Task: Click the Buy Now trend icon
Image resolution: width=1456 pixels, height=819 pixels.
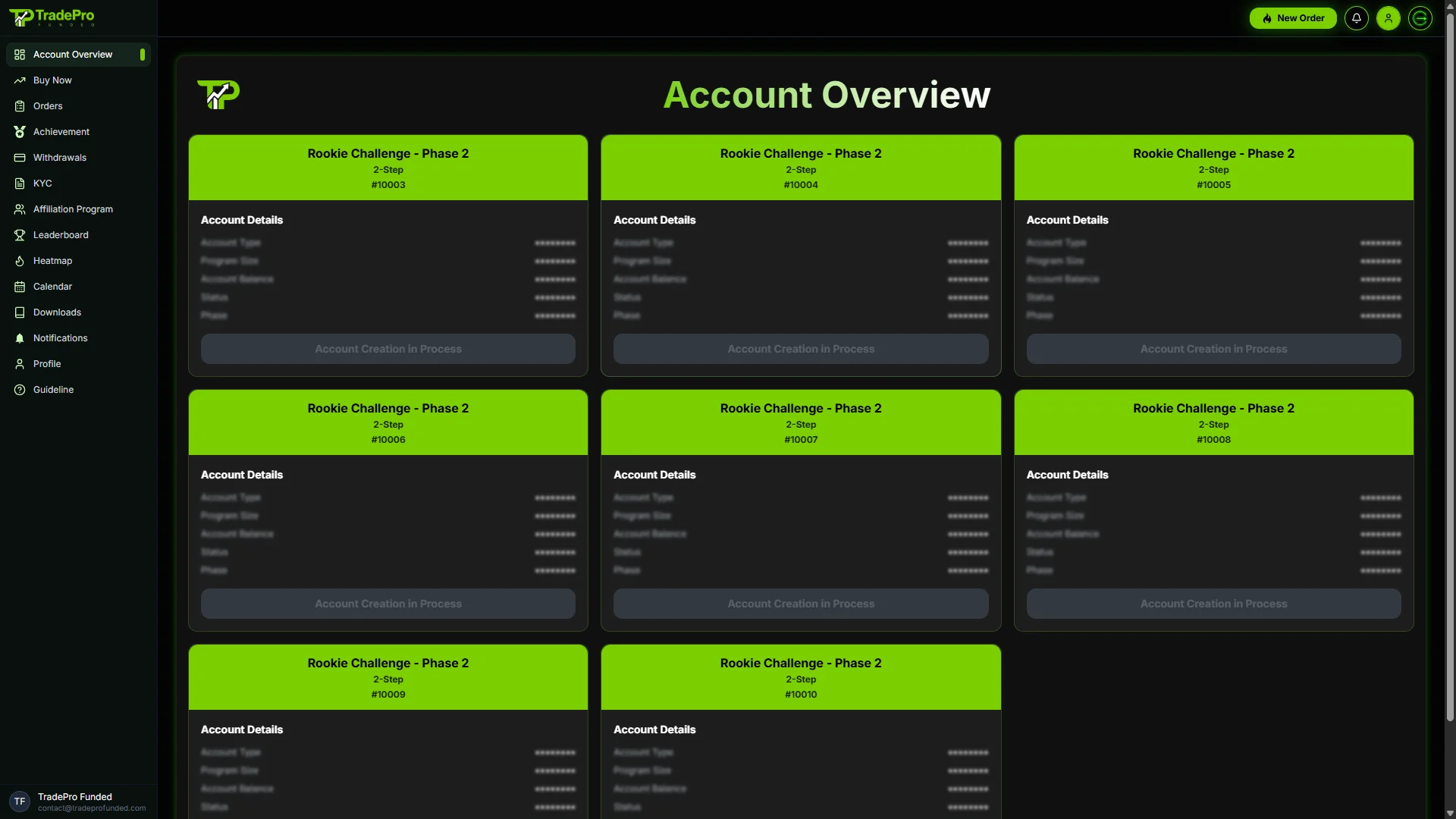Action: (x=20, y=80)
